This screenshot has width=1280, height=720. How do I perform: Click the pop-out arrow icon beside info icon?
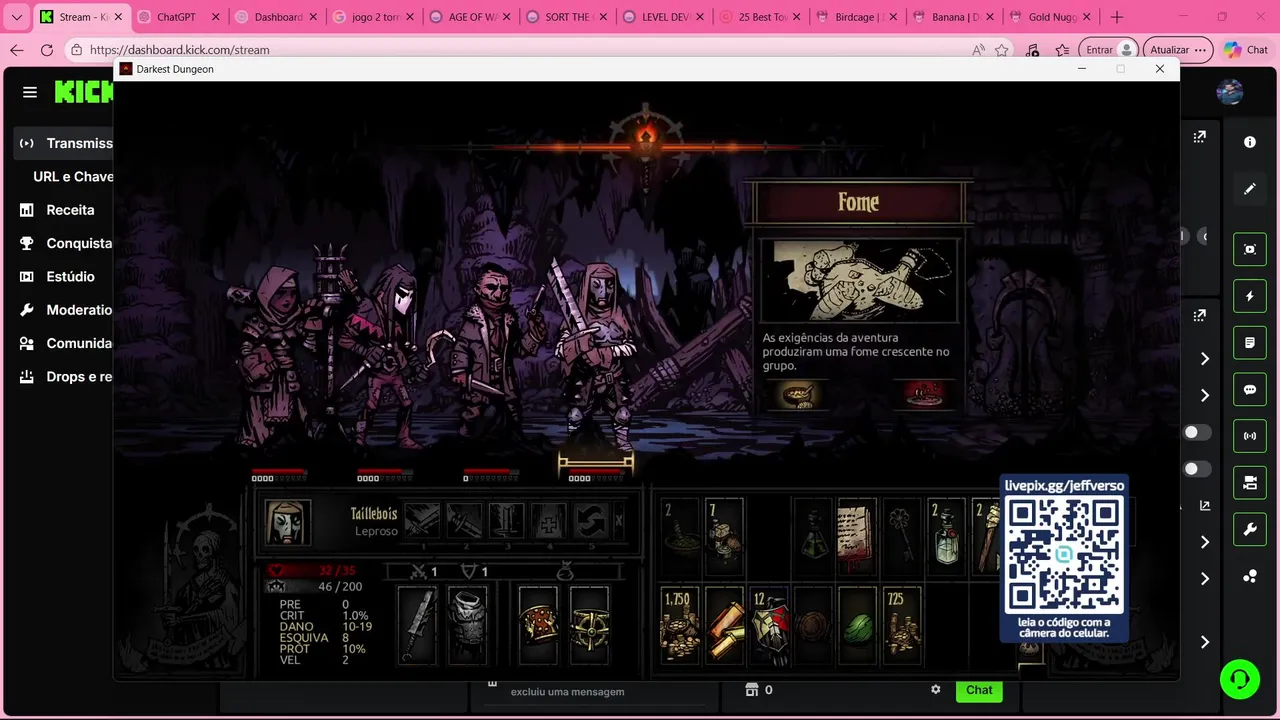[1199, 137]
